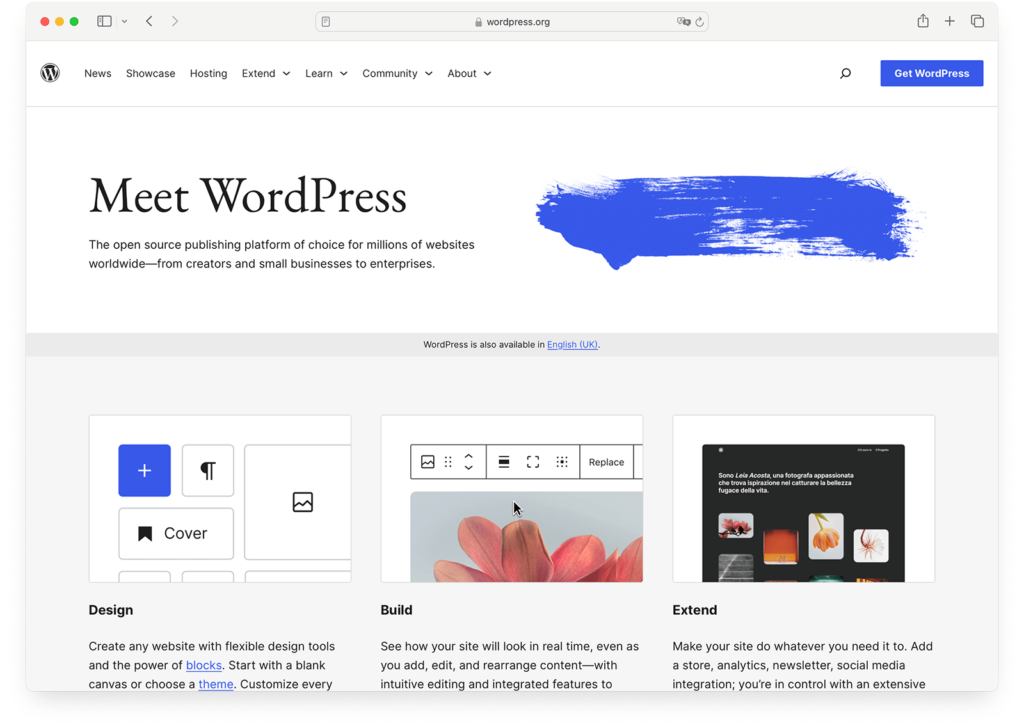The image size is (1024, 728).
Task: Click the translate icon in address bar
Action: pyautogui.click(x=683, y=22)
